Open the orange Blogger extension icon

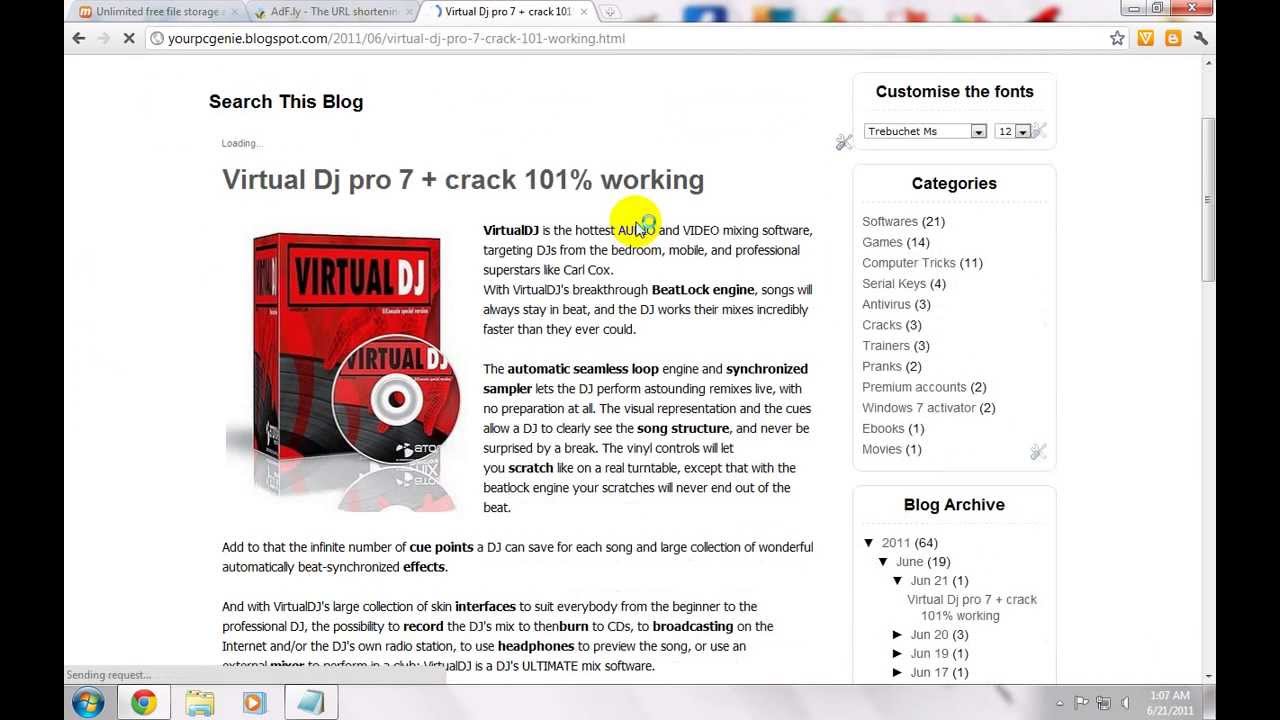1173,38
